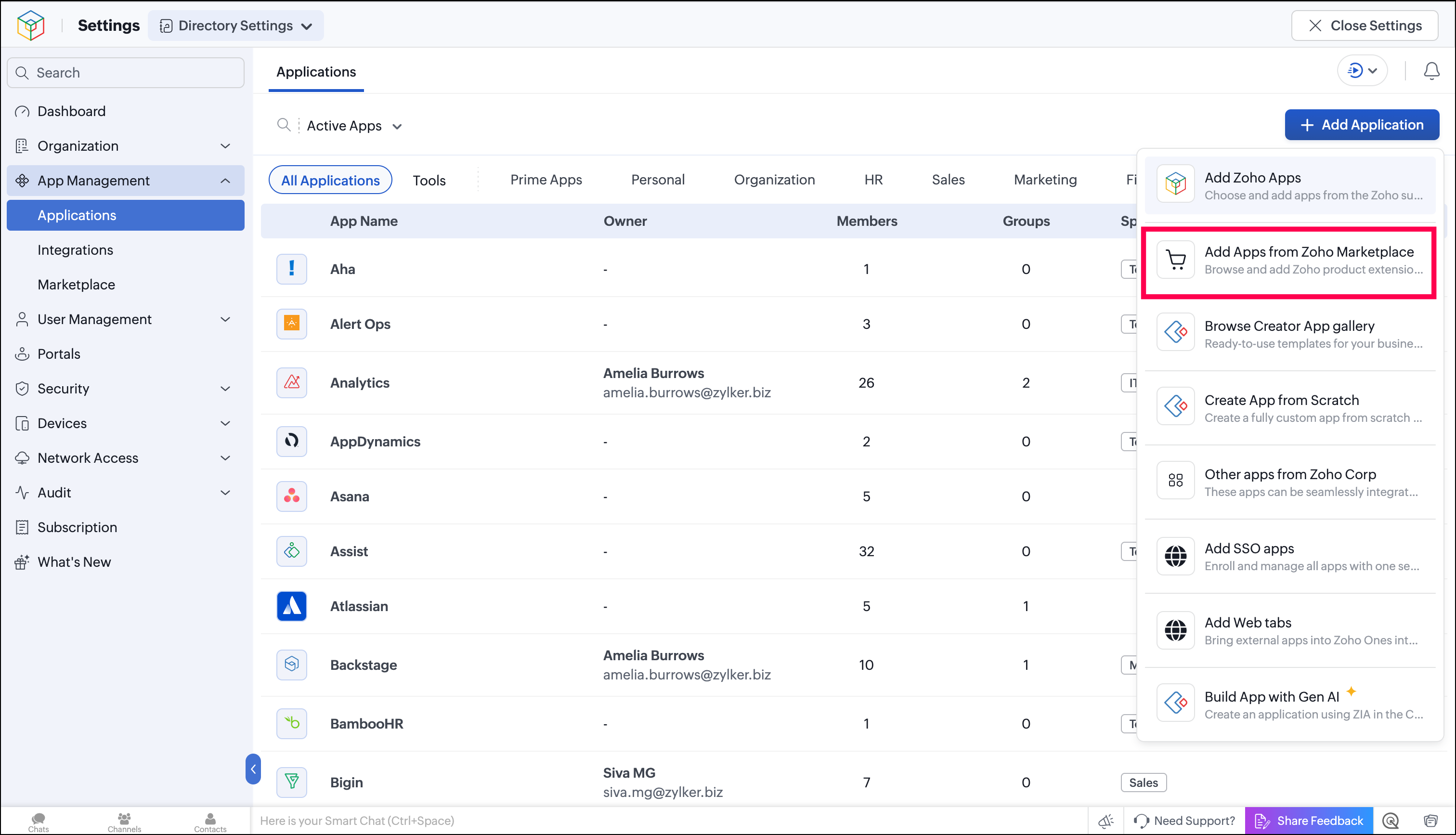Open the Portals sidebar item
Viewport: 1456px width, 835px height.
coord(125,354)
